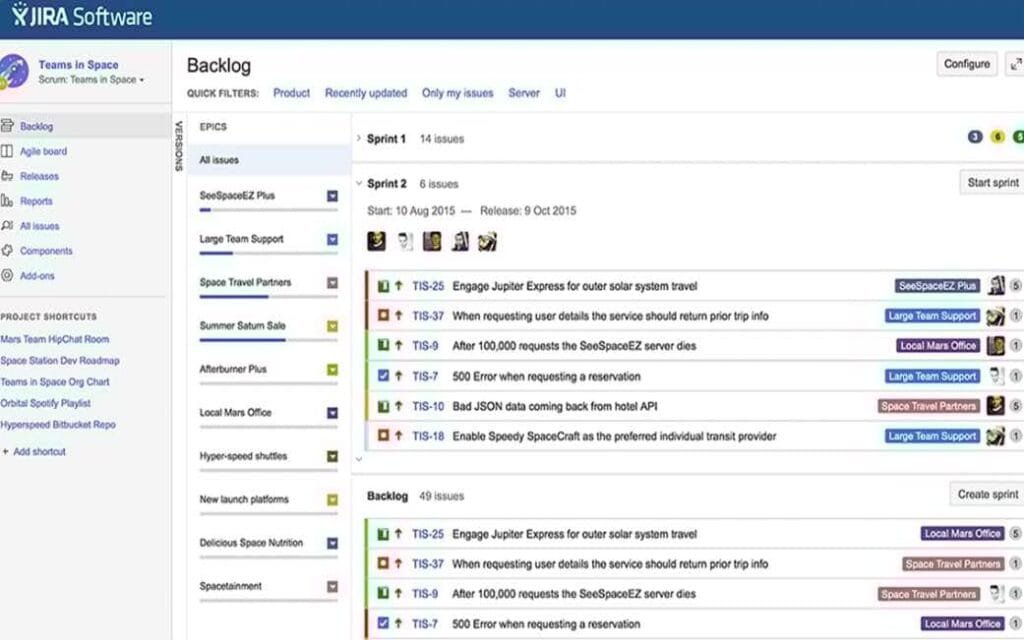The image size is (1024, 640).
Task: Expand Sprint 1 with the chevron
Action: point(359,138)
